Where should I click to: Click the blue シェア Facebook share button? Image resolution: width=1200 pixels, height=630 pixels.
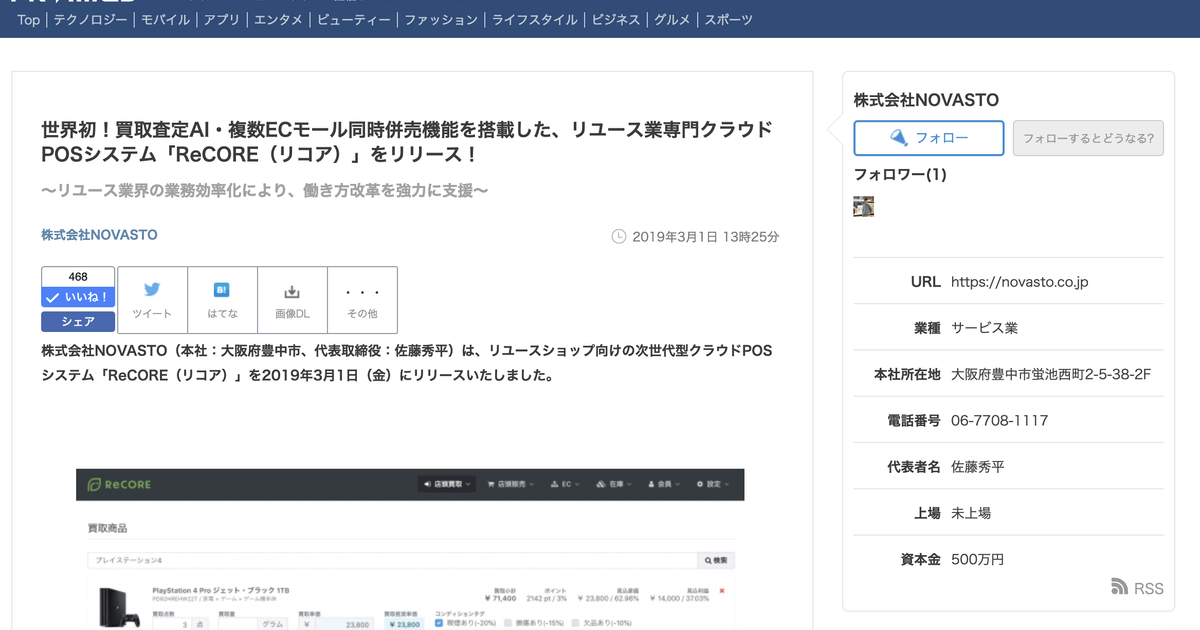[78, 322]
